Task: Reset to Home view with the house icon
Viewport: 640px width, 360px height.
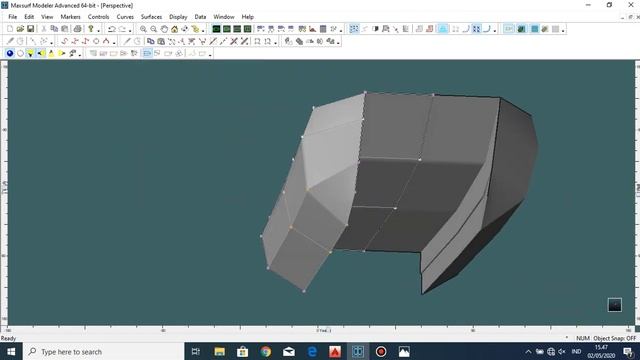Action: point(175,29)
